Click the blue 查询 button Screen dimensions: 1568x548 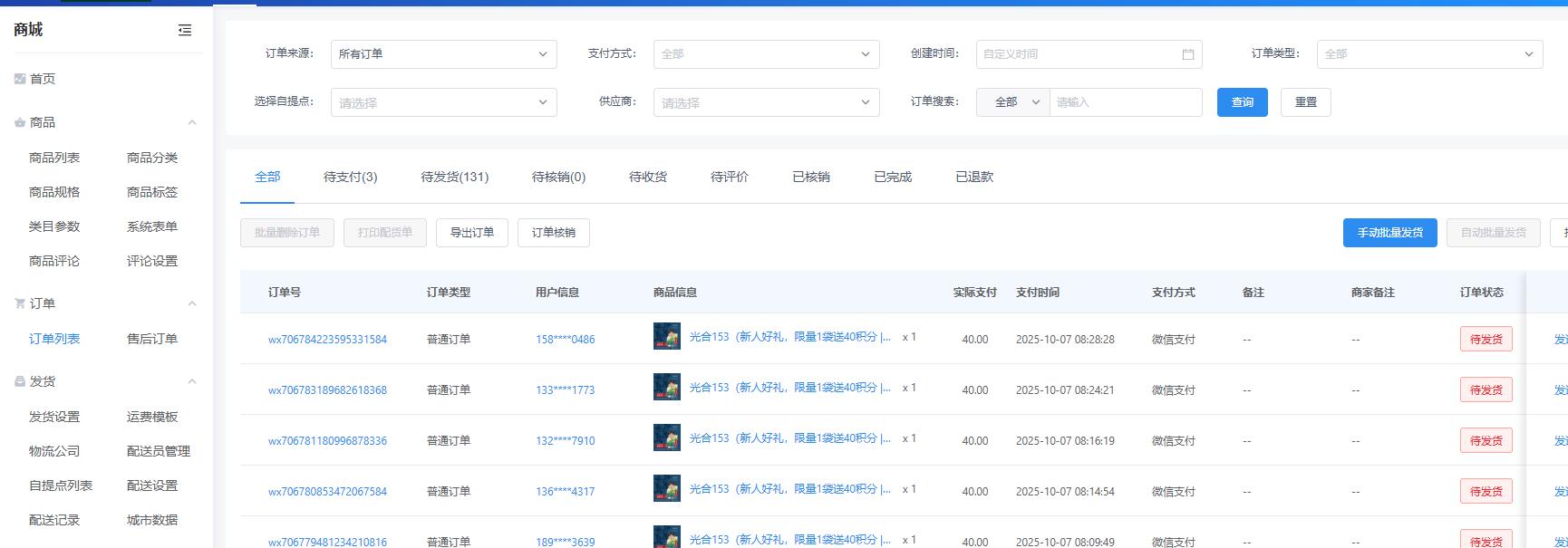coord(1242,102)
